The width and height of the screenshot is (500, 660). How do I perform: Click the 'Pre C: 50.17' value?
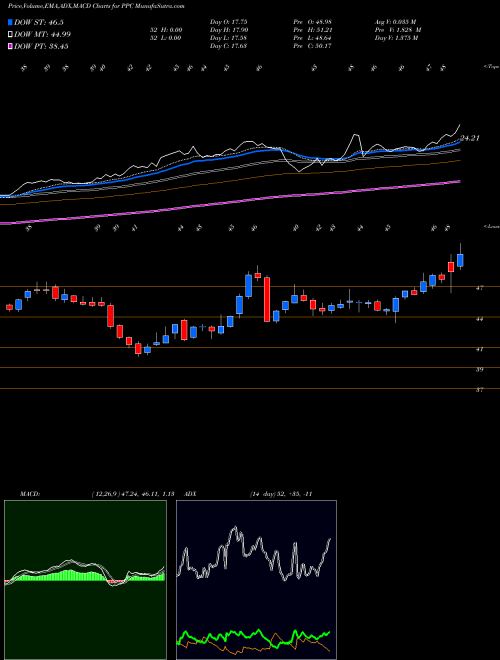pos(313,46)
